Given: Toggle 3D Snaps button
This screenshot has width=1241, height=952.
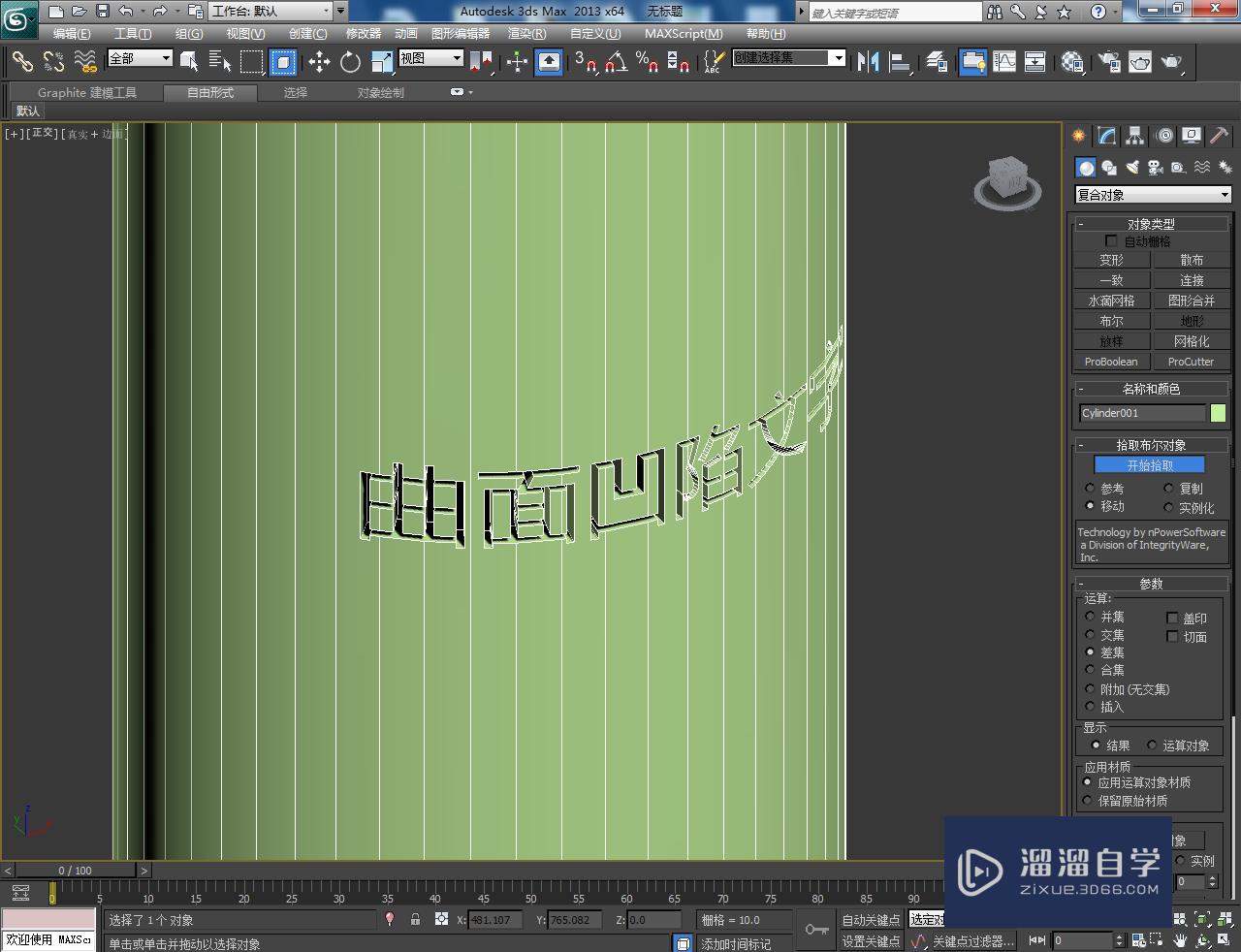Looking at the screenshot, I should 585,62.
